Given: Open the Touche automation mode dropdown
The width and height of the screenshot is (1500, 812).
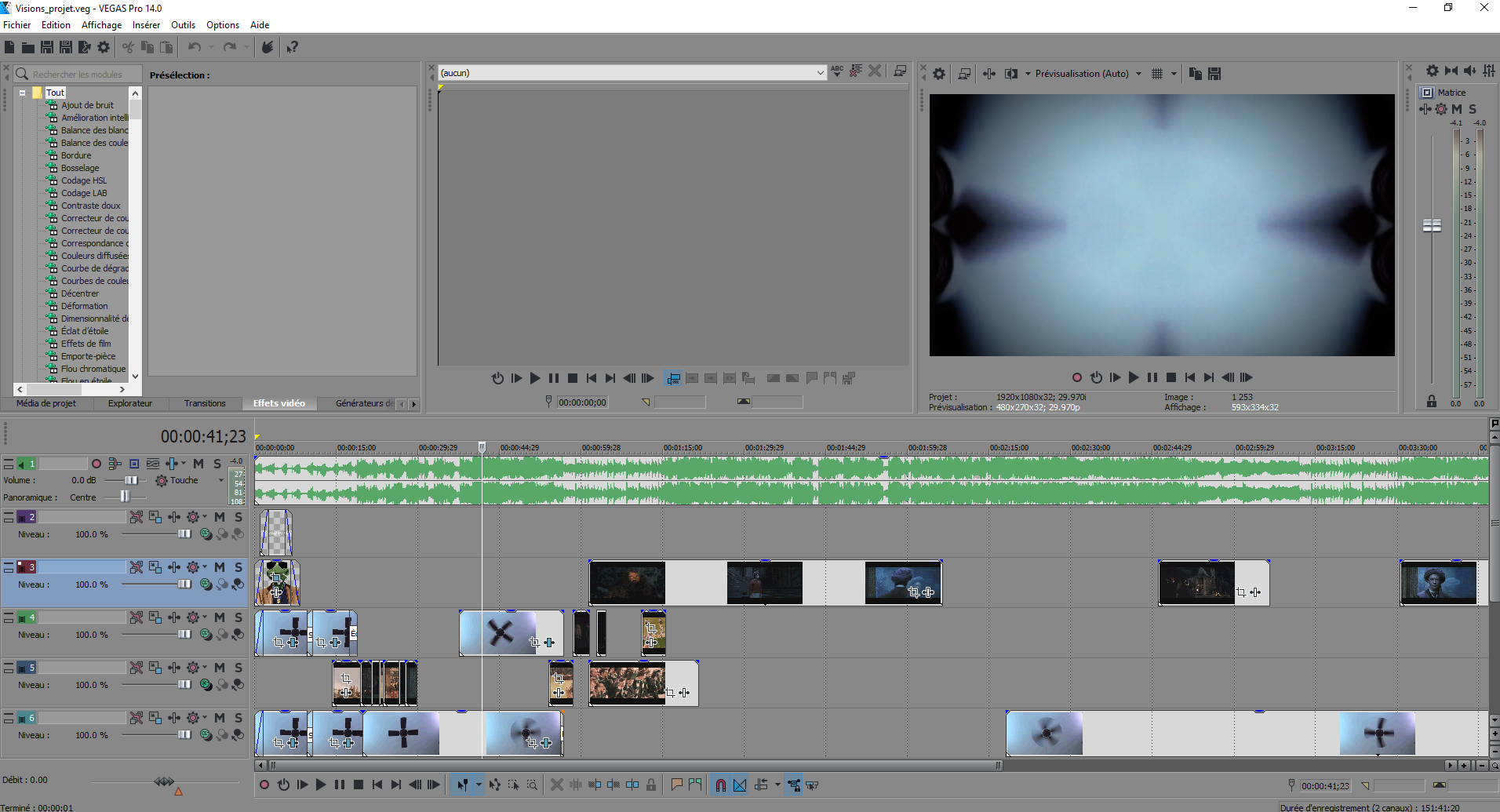Looking at the screenshot, I should [220, 480].
